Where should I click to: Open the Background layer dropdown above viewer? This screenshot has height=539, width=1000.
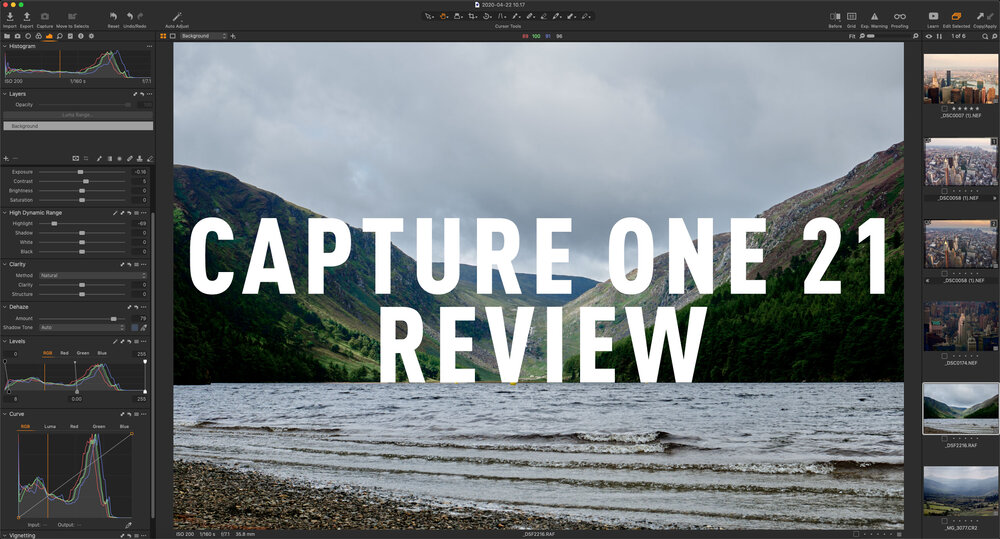point(203,36)
